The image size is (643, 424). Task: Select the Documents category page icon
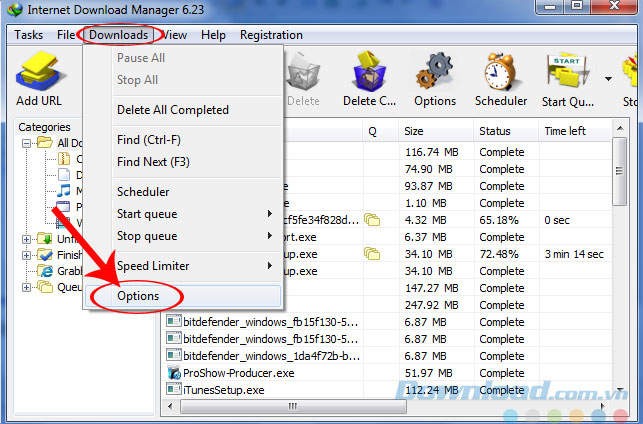point(64,175)
